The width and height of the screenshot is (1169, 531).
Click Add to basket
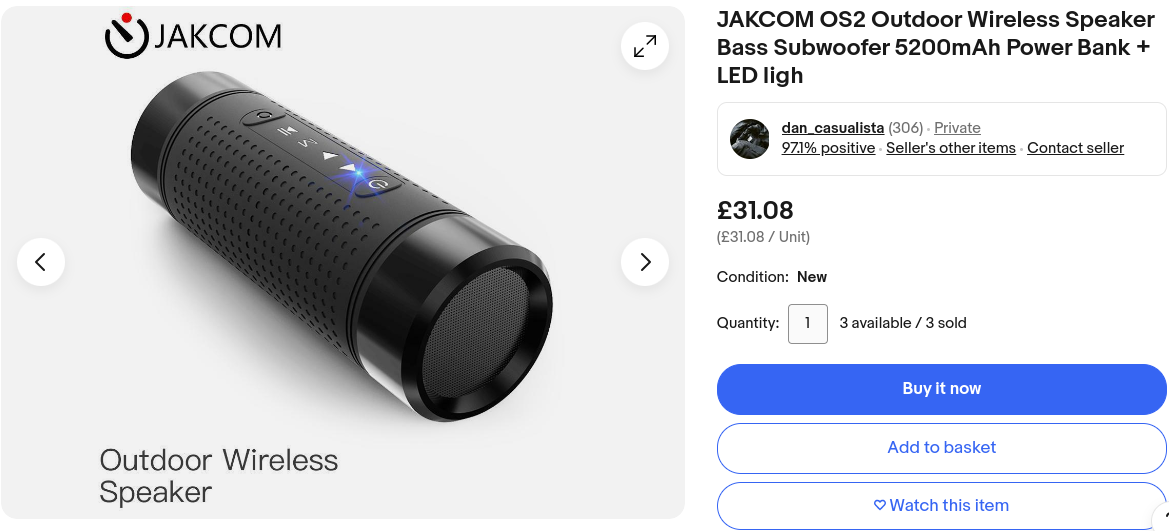pos(941,448)
